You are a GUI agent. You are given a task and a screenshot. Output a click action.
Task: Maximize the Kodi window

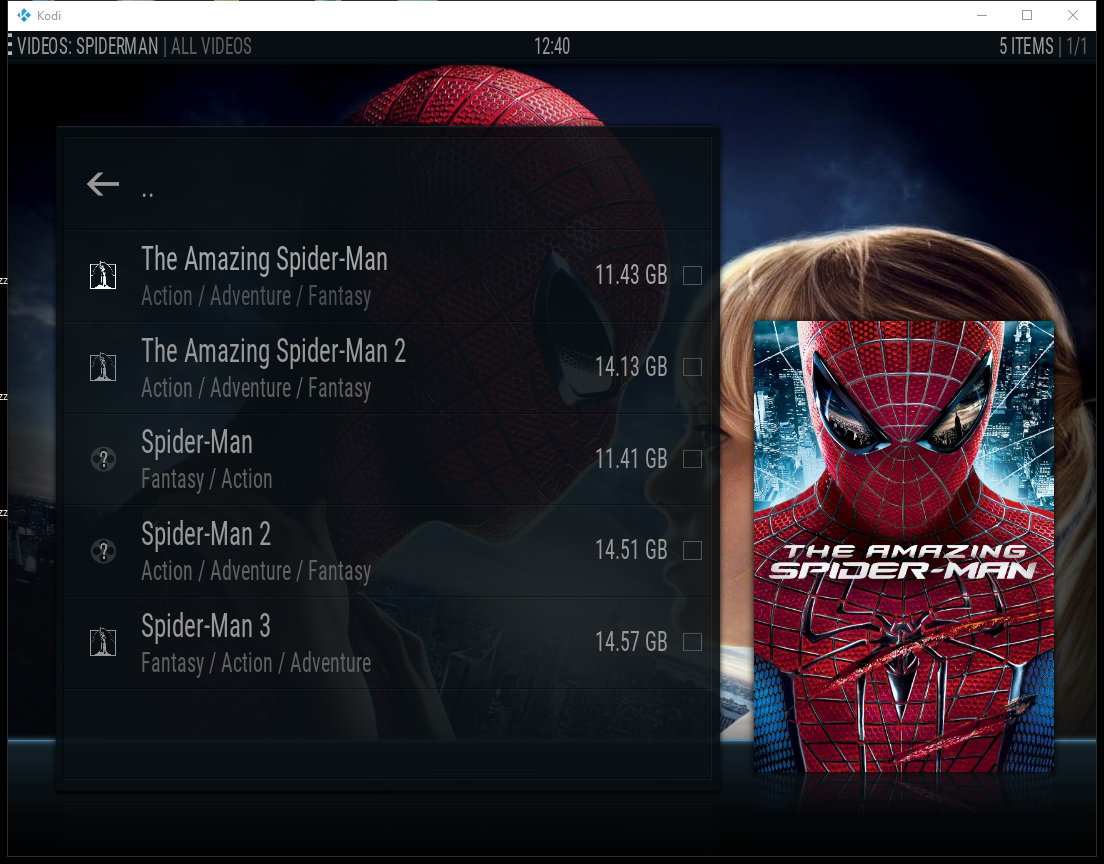1027,15
